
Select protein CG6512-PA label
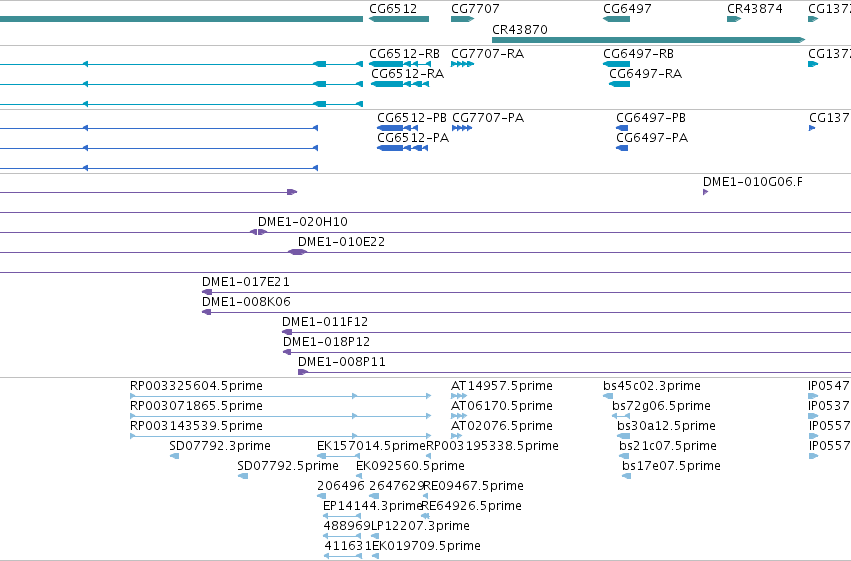point(413,138)
